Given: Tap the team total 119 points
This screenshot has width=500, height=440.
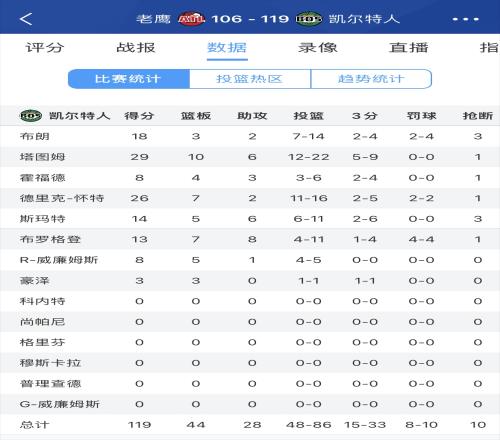Looking at the screenshot, I should pos(139,425).
